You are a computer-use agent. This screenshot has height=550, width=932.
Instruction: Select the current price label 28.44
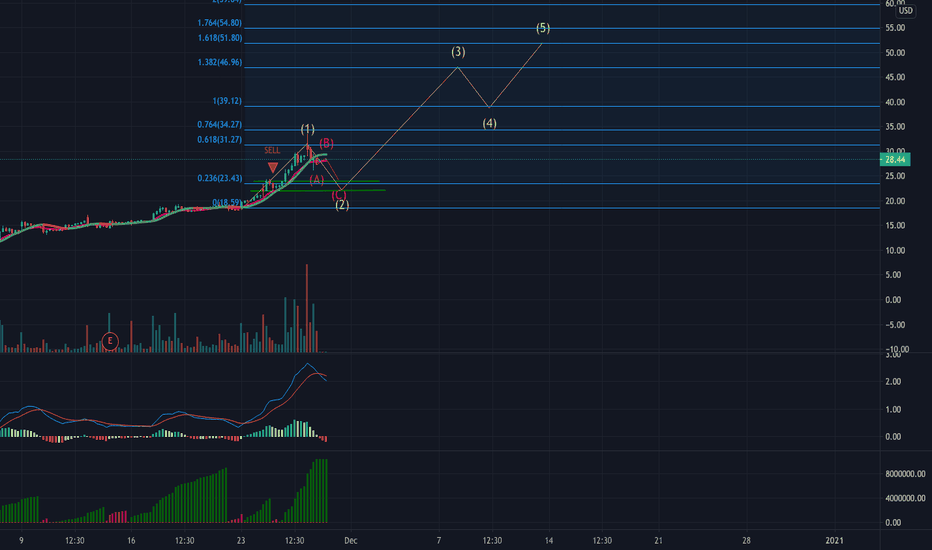point(895,159)
